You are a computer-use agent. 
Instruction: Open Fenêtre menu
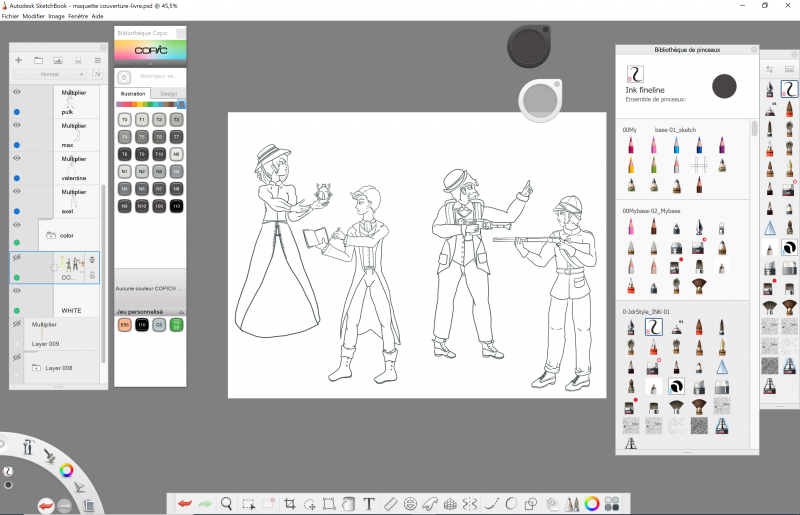tap(78, 16)
